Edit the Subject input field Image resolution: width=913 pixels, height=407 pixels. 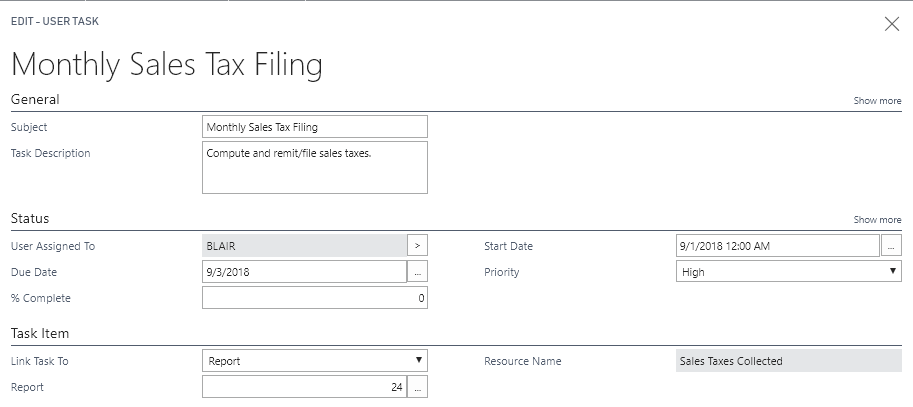pos(314,127)
